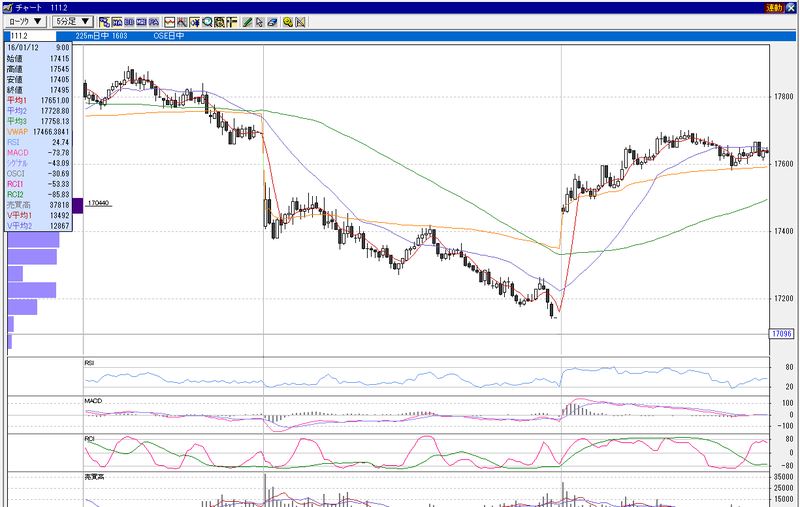Click the 17800 price axis label
The height and width of the screenshot is (507, 800).
784,96
